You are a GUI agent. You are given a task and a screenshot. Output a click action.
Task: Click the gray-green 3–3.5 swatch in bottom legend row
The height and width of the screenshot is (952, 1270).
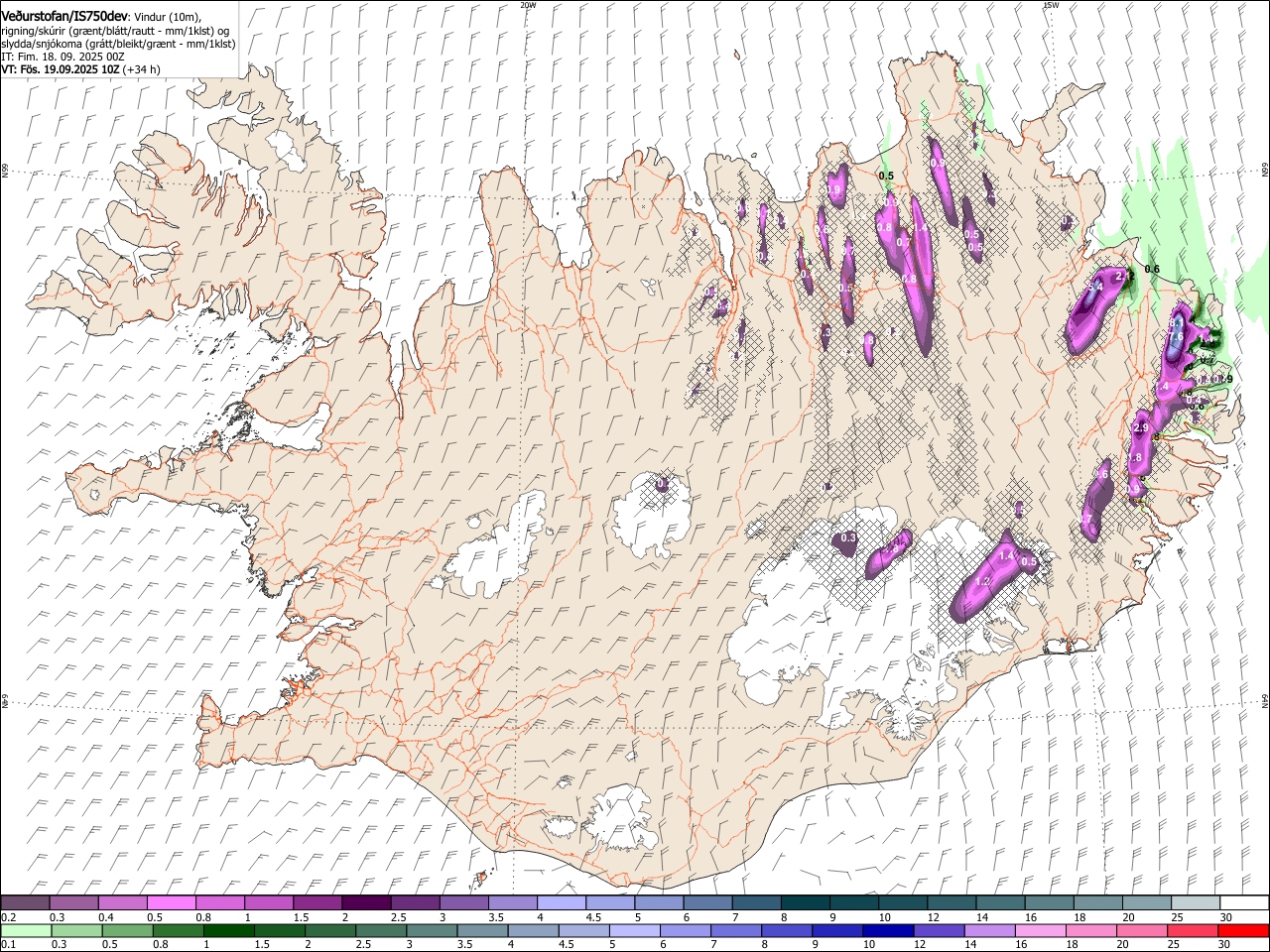[432, 930]
